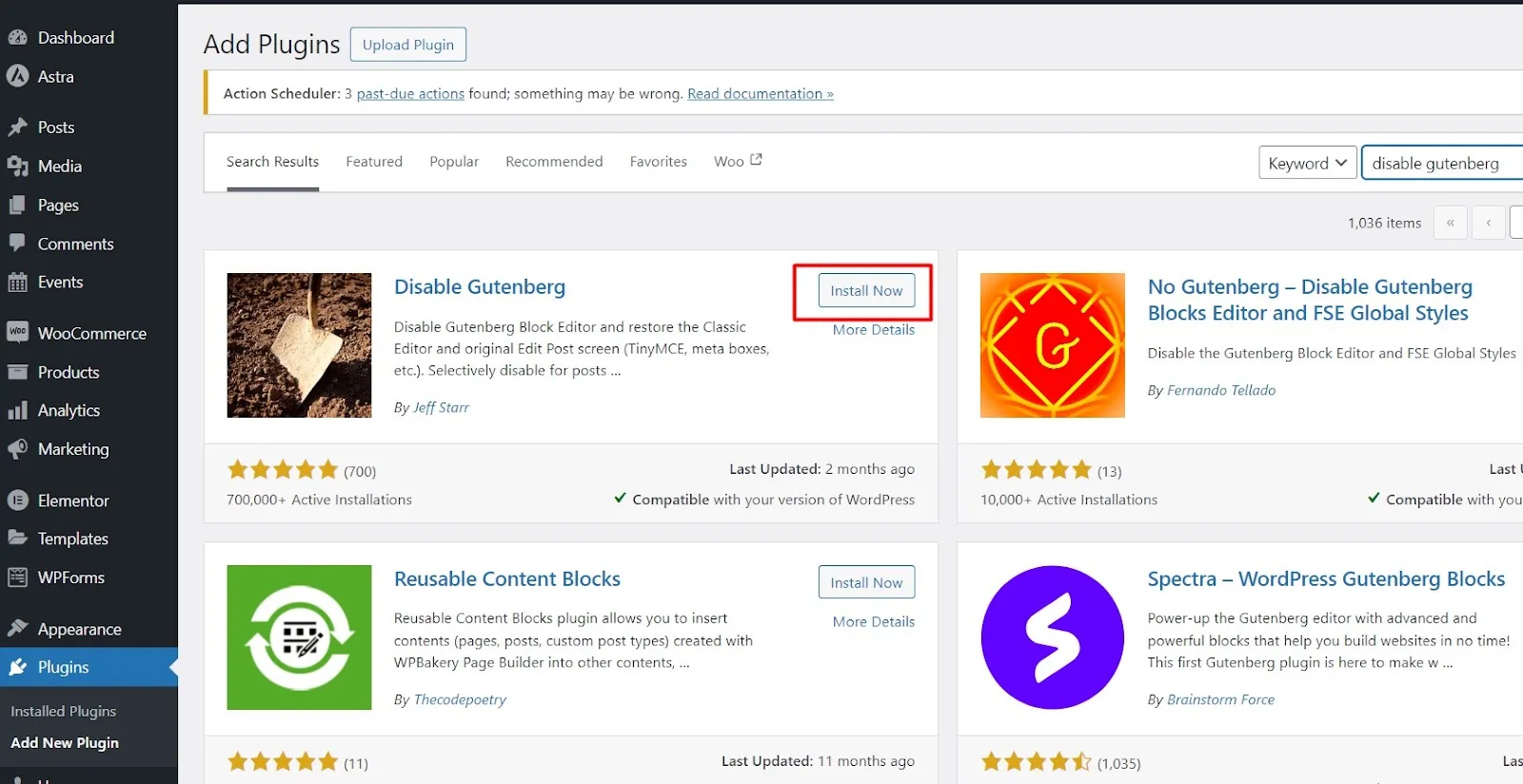Install the Disable Gutenberg plugin
The height and width of the screenshot is (784, 1523).
coord(866,290)
